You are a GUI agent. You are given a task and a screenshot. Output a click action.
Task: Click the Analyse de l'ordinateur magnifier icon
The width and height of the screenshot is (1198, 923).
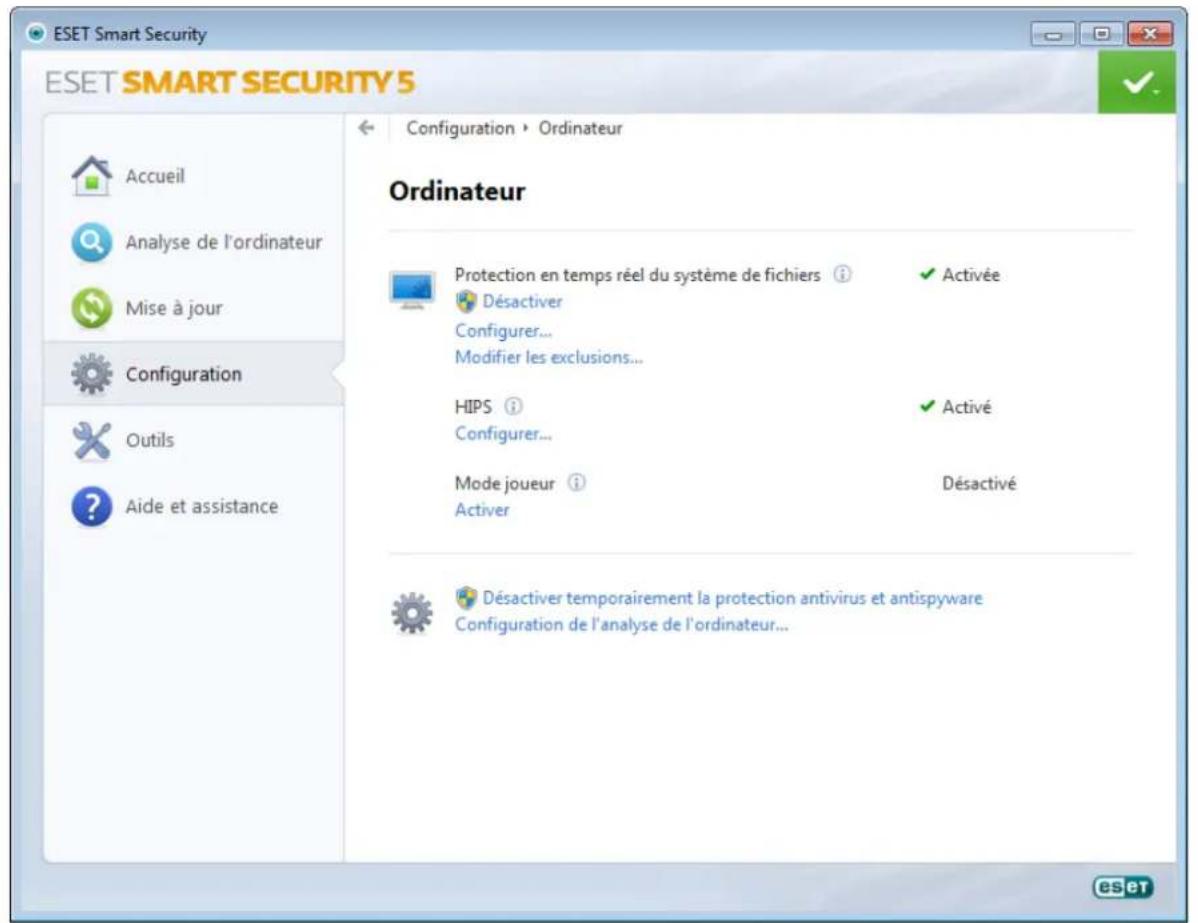tap(92, 242)
